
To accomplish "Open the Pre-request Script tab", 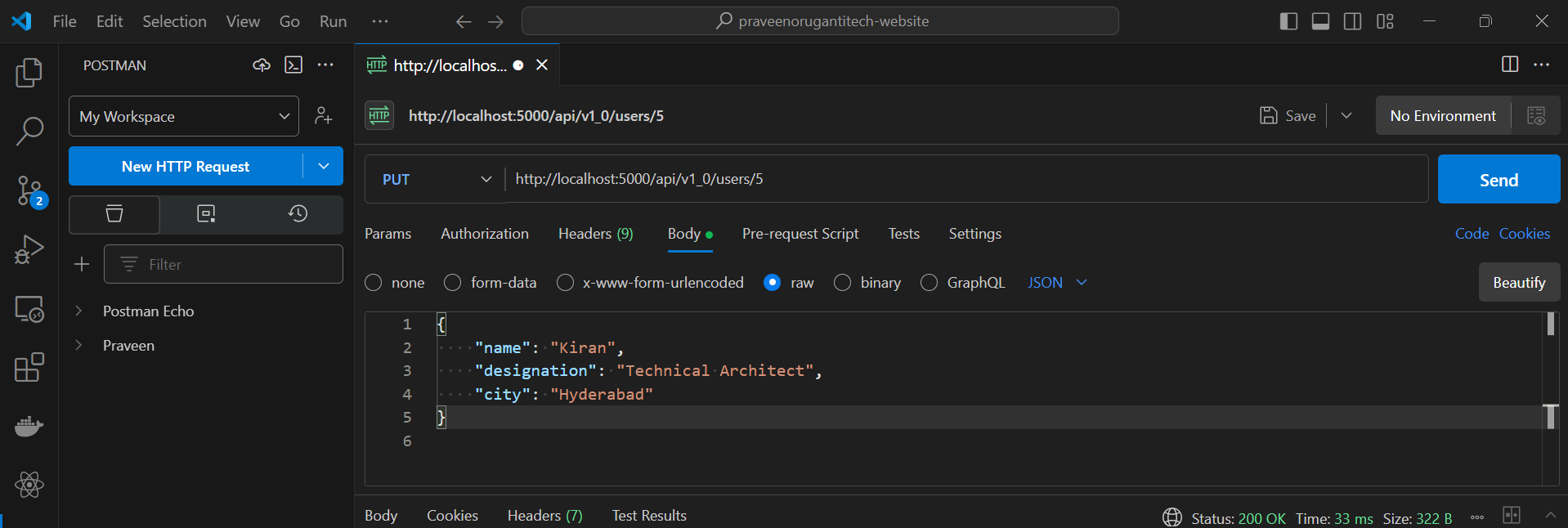I will (x=800, y=234).
